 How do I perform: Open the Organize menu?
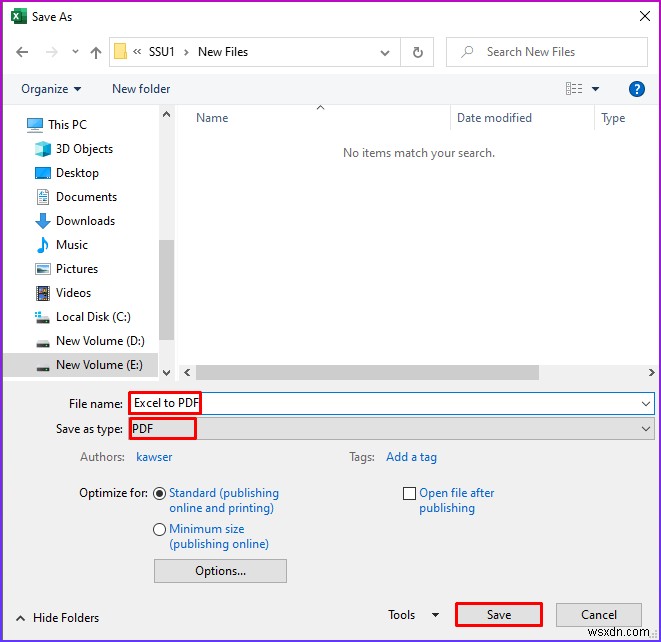pyautogui.click(x=51, y=89)
